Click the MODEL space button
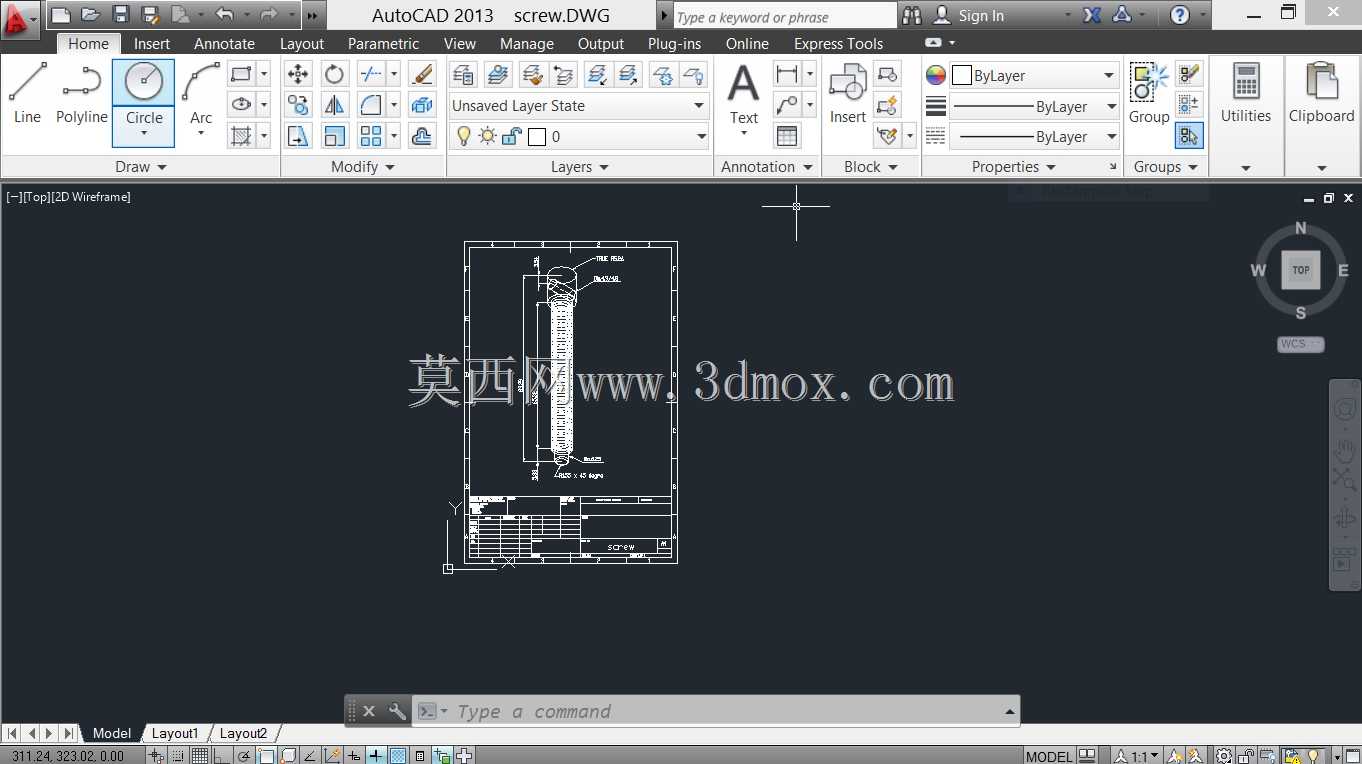1362x764 pixels. coord(1049,756)
